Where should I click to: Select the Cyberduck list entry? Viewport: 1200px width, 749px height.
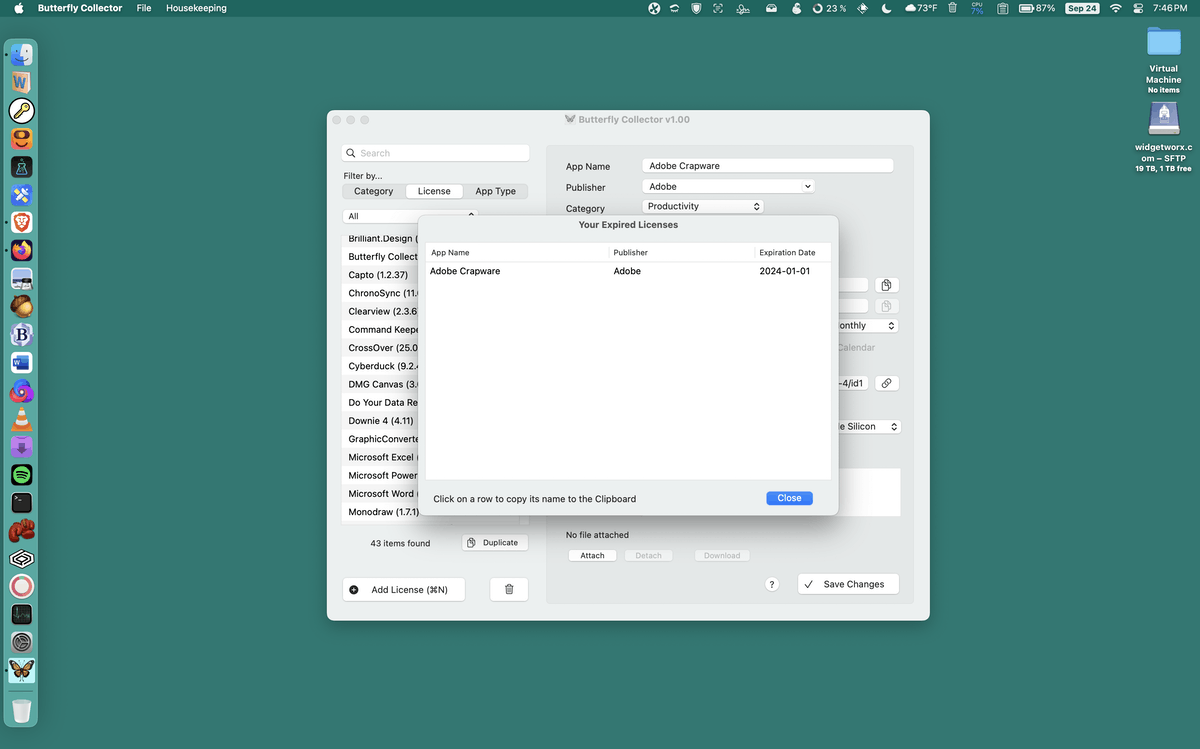(380, 366)
